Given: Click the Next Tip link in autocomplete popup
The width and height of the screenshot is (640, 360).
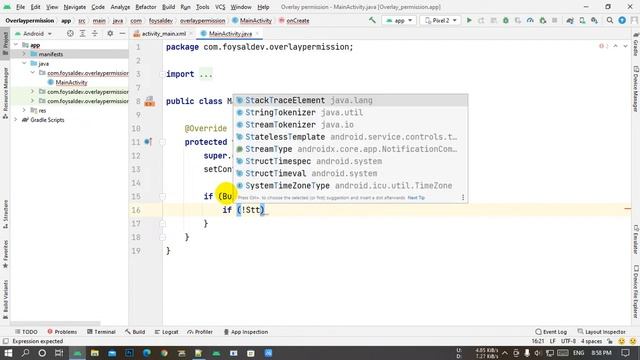Looking at the screenshot, I should (416, 198).
